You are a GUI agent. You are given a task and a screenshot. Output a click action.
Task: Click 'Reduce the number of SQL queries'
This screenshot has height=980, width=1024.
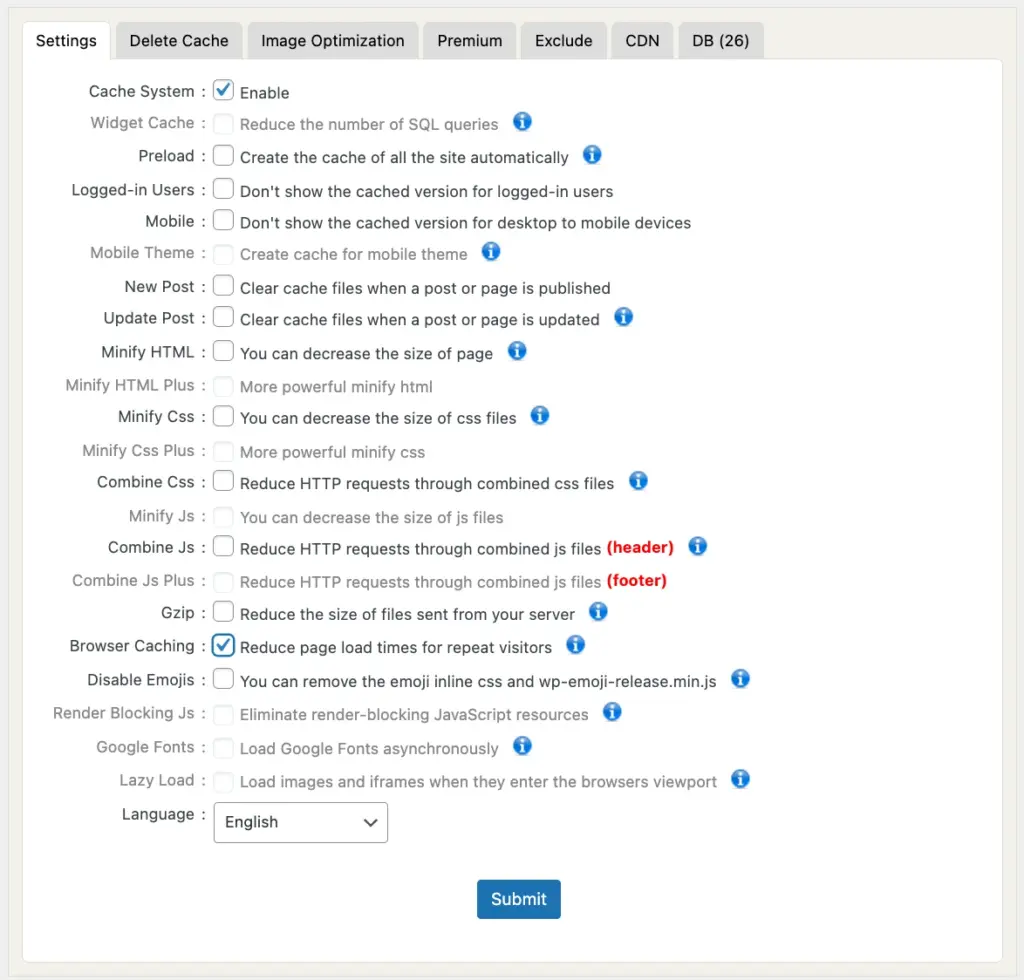click(x=369, y=124)
